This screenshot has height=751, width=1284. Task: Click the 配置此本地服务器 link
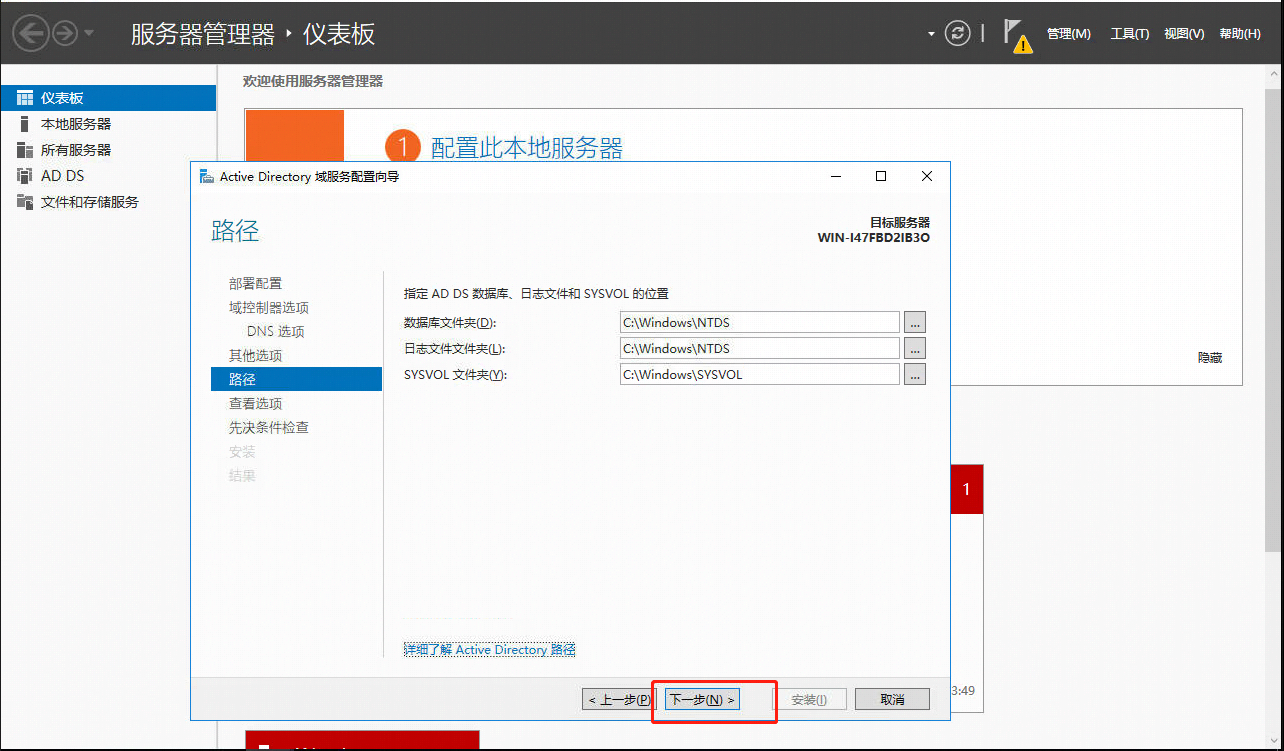tap(526, 148)
